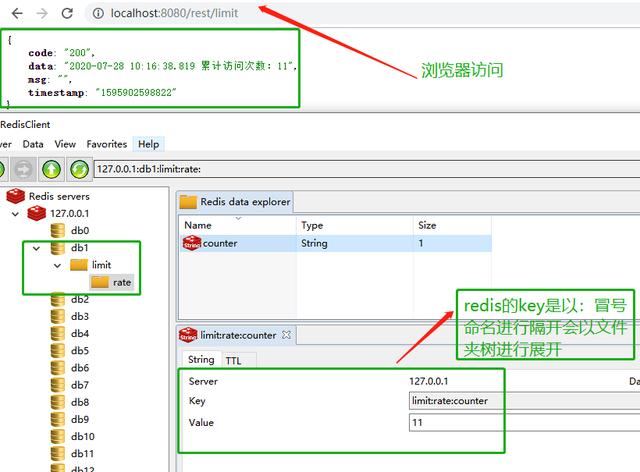
Task: Open the View menu
Action: click(65, 144)
